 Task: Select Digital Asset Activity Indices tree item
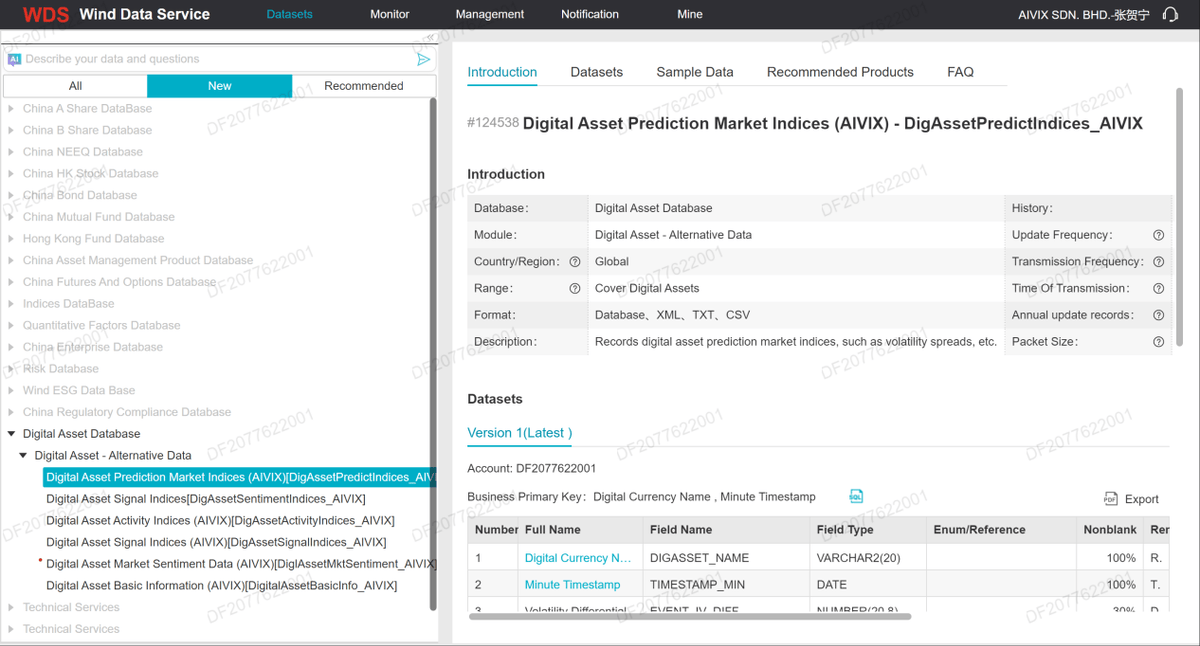(220, 521)
